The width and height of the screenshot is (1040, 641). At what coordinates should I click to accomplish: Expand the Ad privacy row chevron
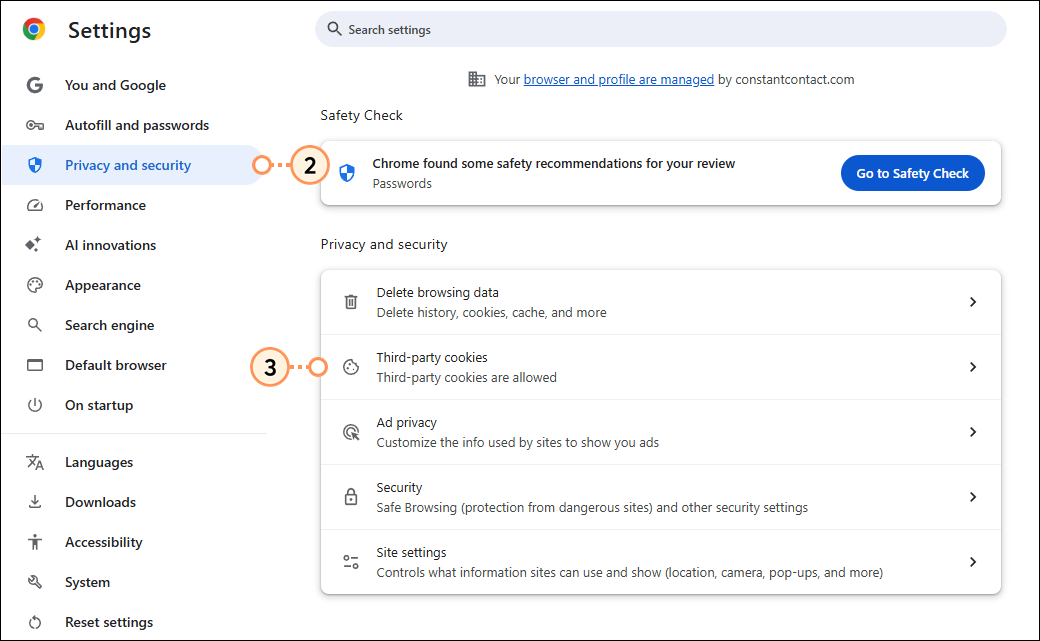[x=973, y=431]
